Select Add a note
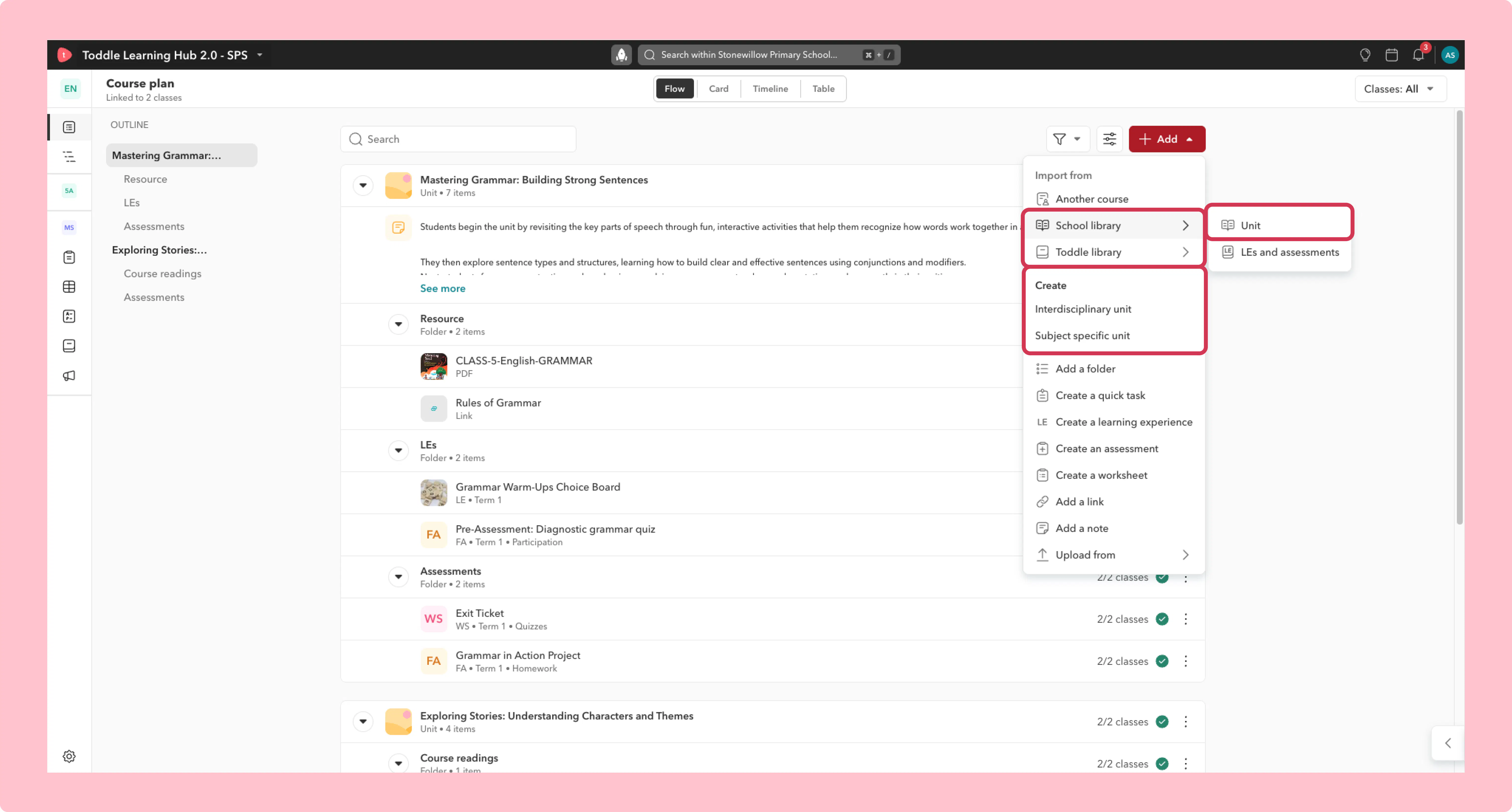 coord(1114,529)
